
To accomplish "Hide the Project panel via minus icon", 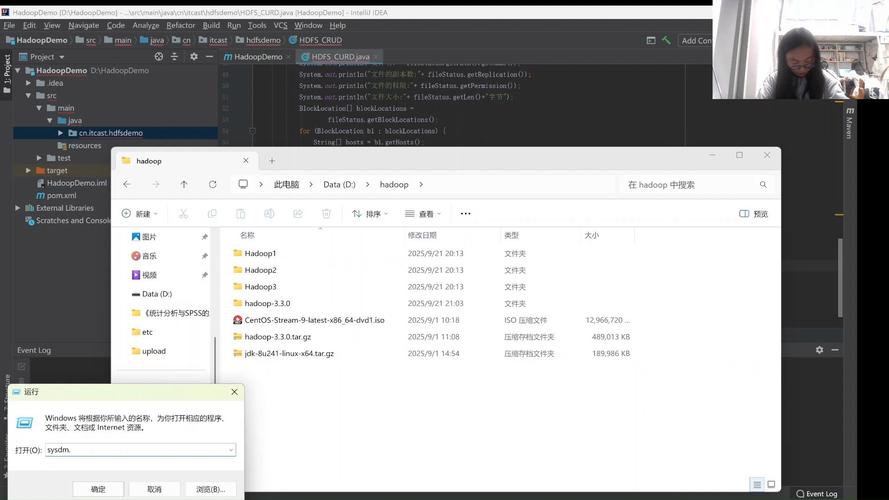I will [x=209, y=57].
